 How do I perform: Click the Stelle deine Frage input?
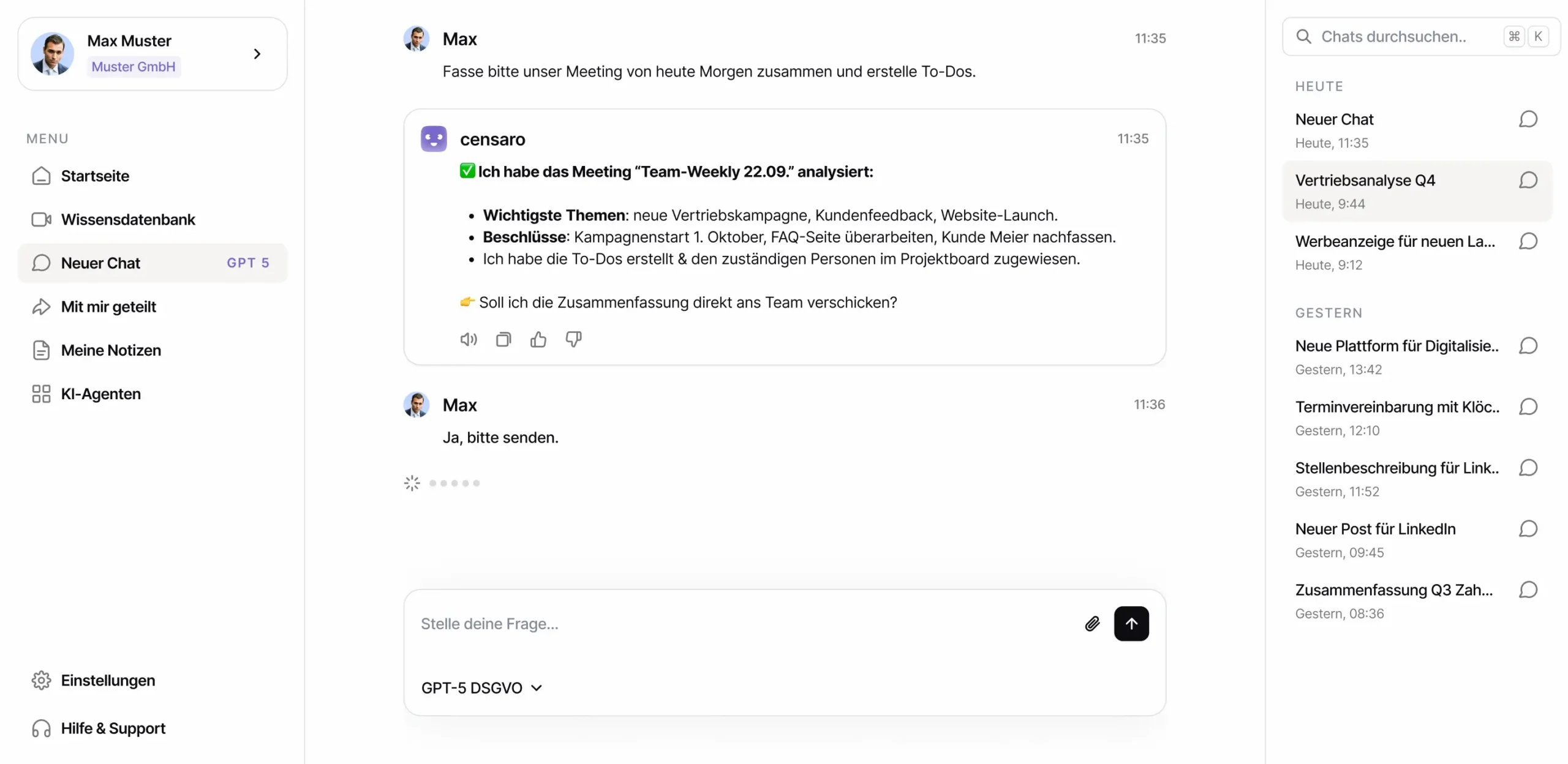pos(735,624)
